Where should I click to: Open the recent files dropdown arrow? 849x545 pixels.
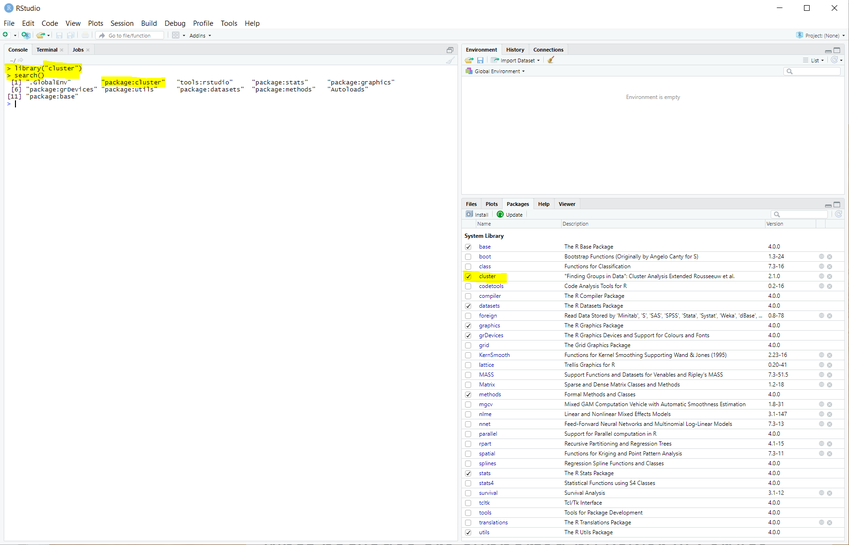pyautogui.click(x=49, y=36)
